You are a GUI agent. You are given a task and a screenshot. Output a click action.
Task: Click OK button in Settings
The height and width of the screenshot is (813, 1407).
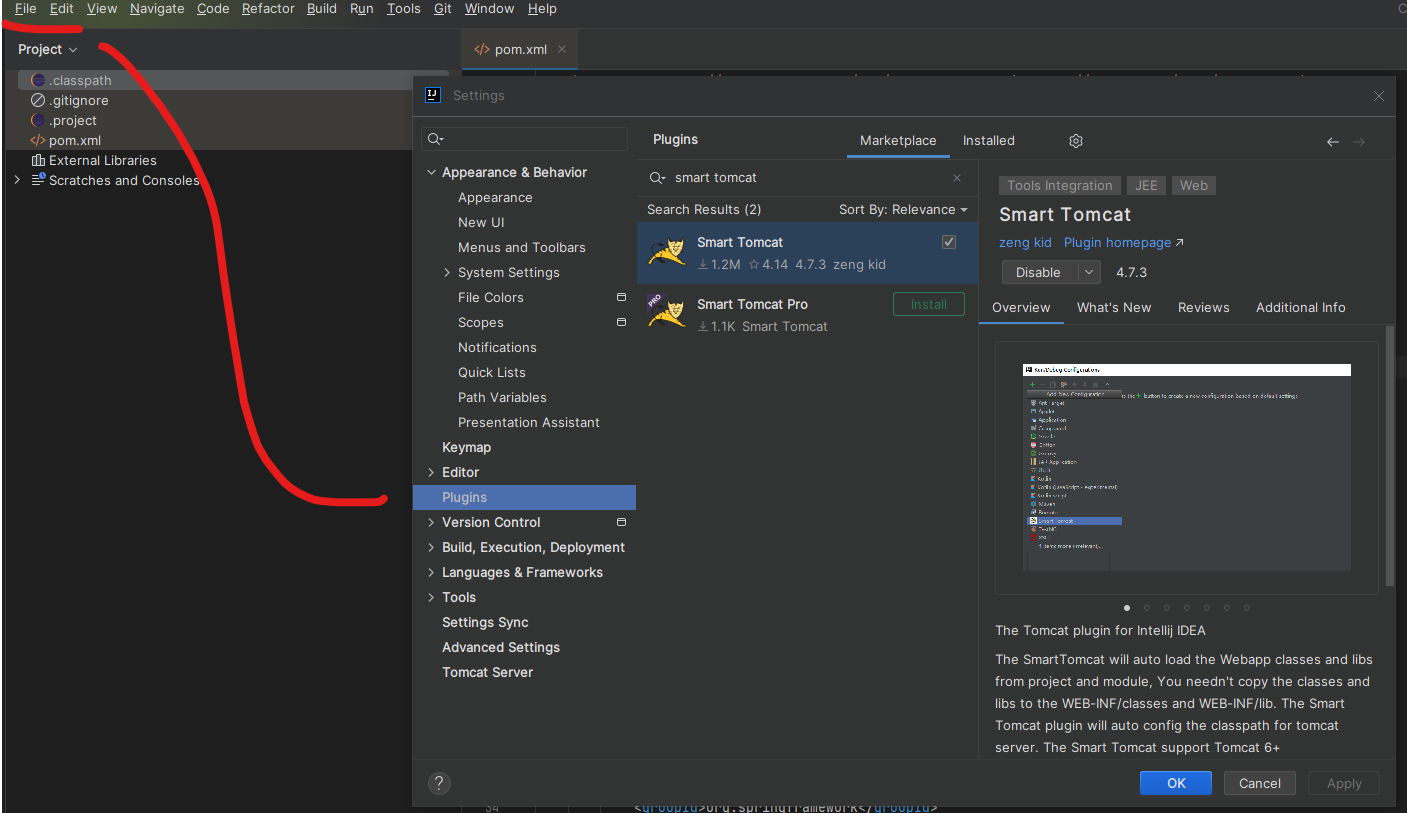(x=1176, y=783)
